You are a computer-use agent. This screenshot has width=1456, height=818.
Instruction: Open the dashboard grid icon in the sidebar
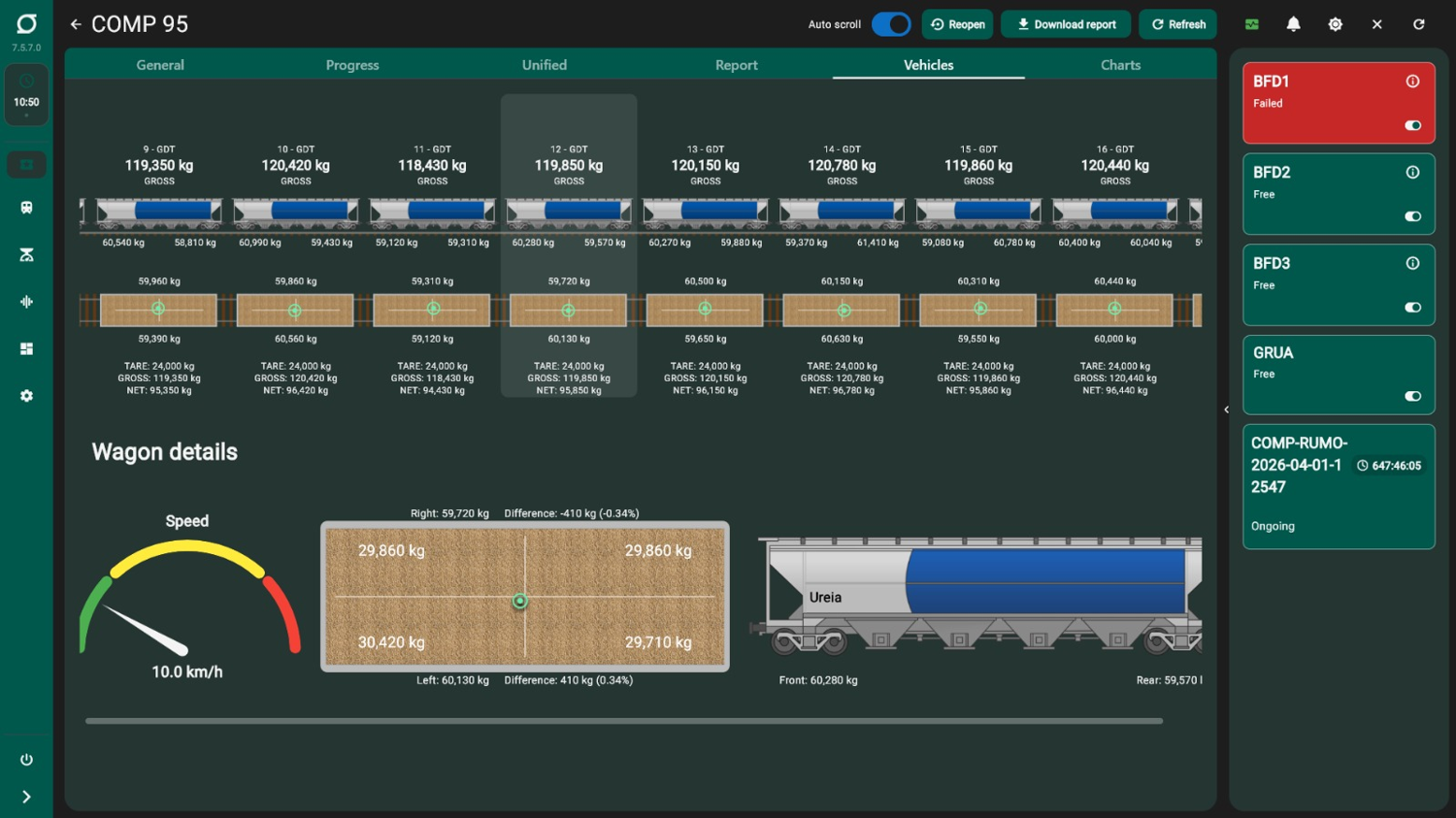[x=26, y=348]
